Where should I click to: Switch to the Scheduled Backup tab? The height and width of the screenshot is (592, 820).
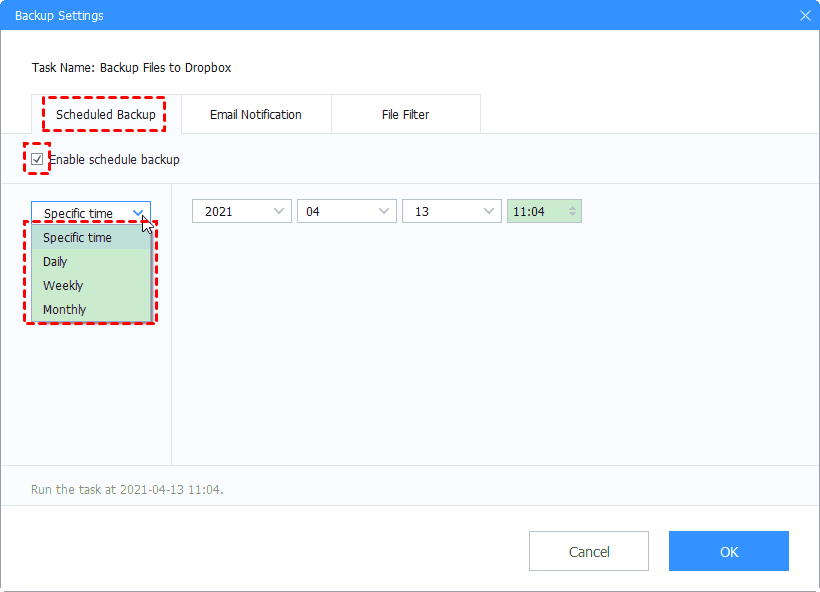[106, 115]
